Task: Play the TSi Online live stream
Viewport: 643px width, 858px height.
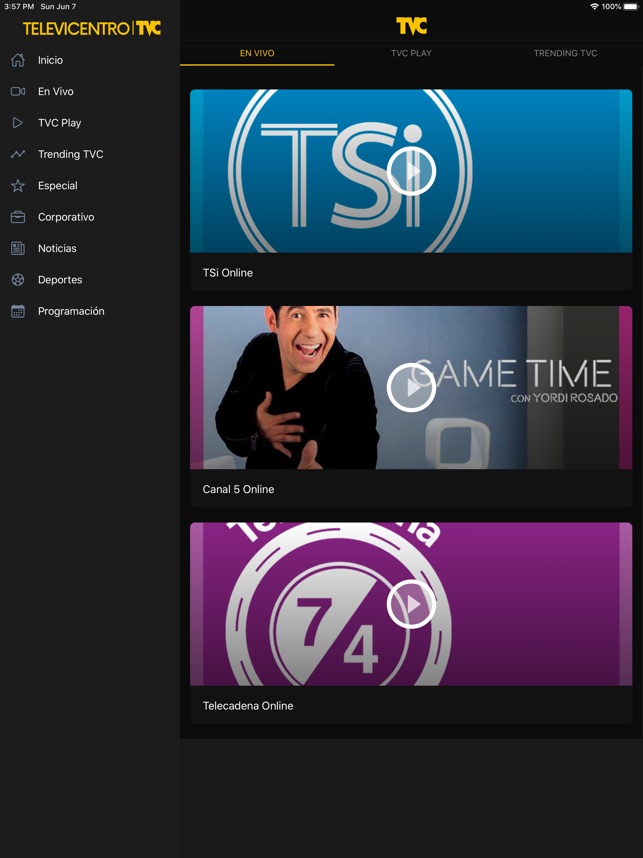Action: (x=412, y=171)
